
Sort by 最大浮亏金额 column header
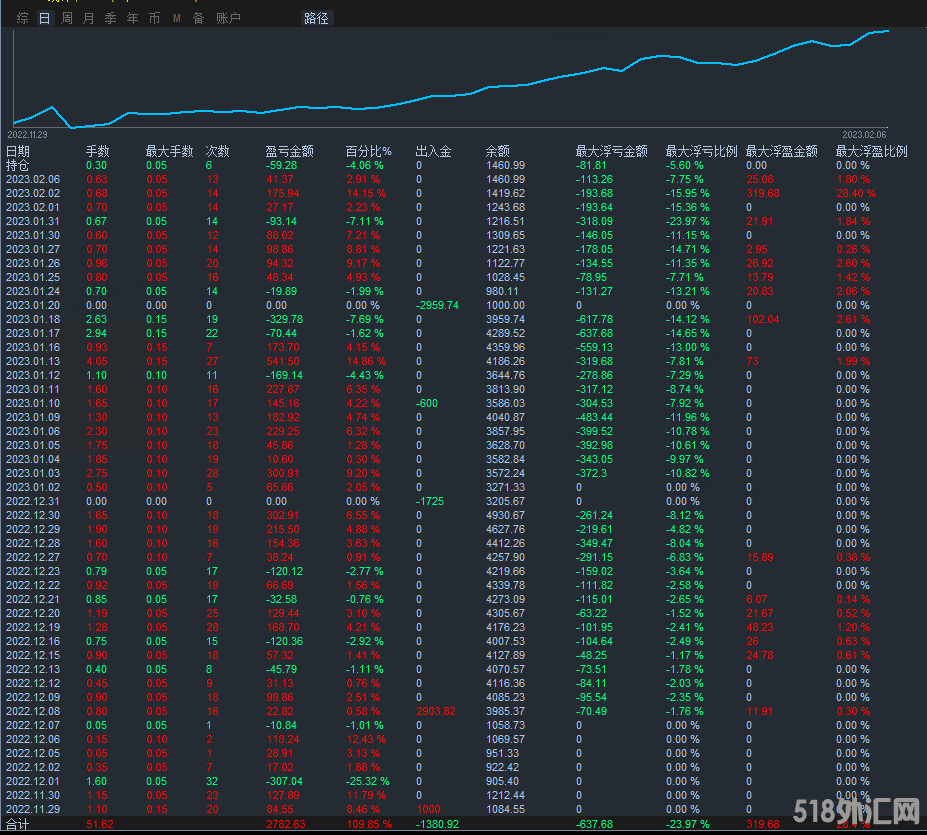tap(611, 151)
